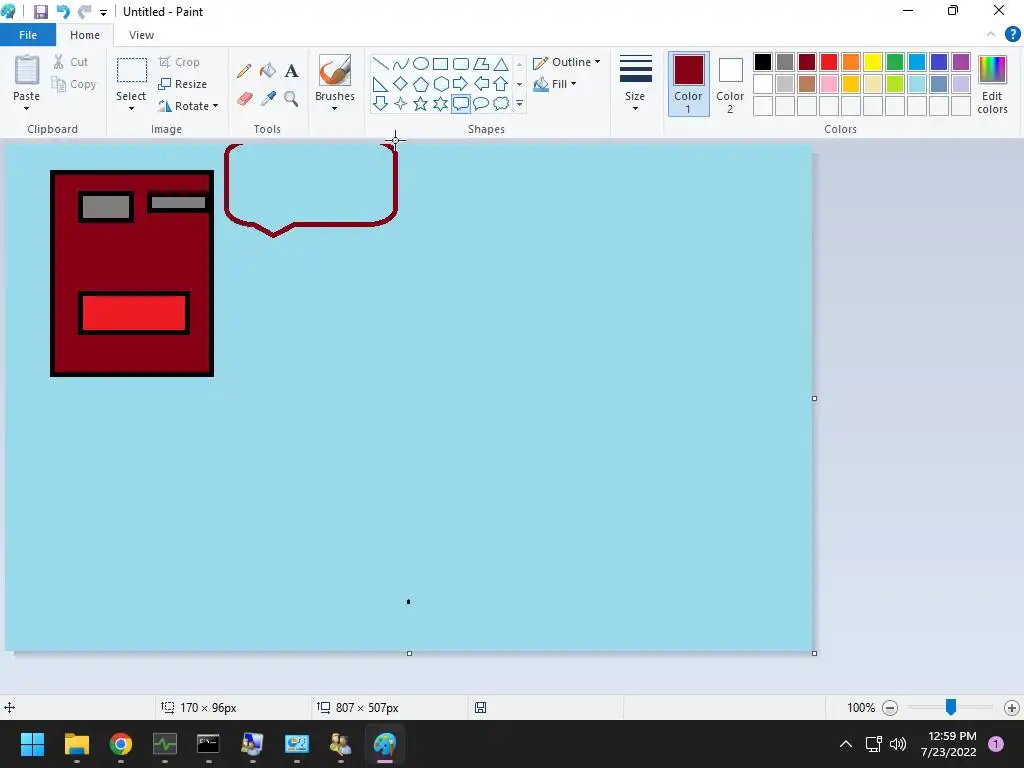
Task: Activate Color 2 background selector
Action: (x=730, y=84)
